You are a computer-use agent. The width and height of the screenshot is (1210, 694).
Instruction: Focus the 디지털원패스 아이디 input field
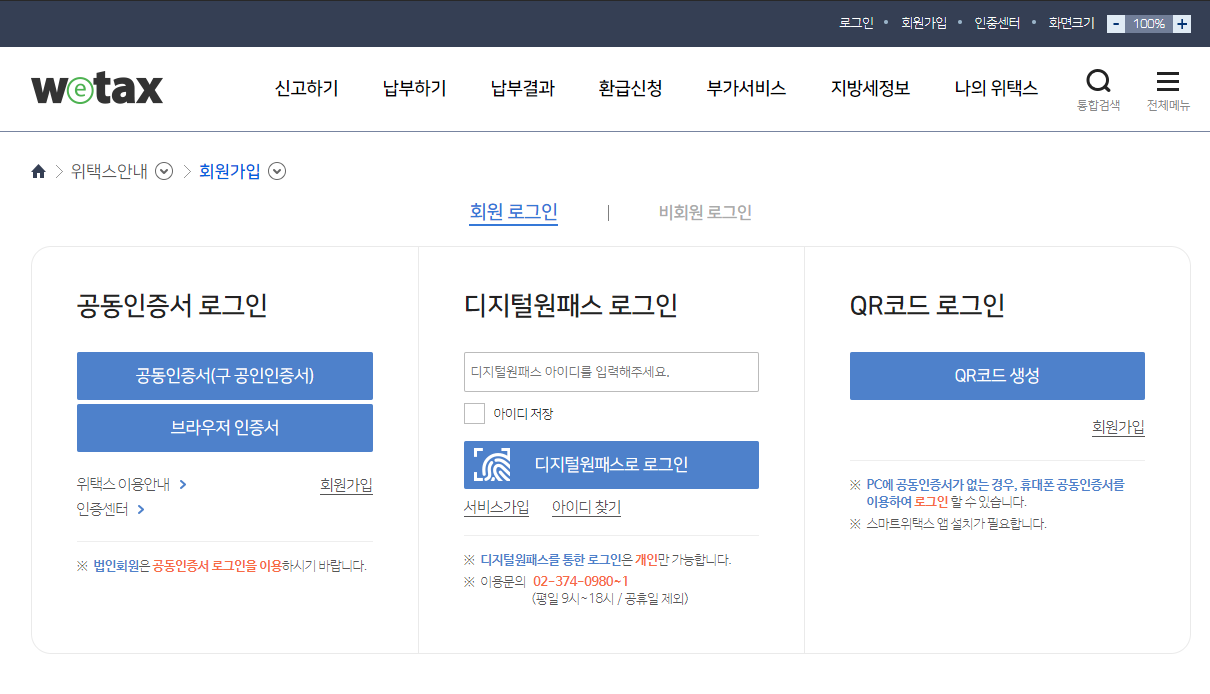coord(611,372)
